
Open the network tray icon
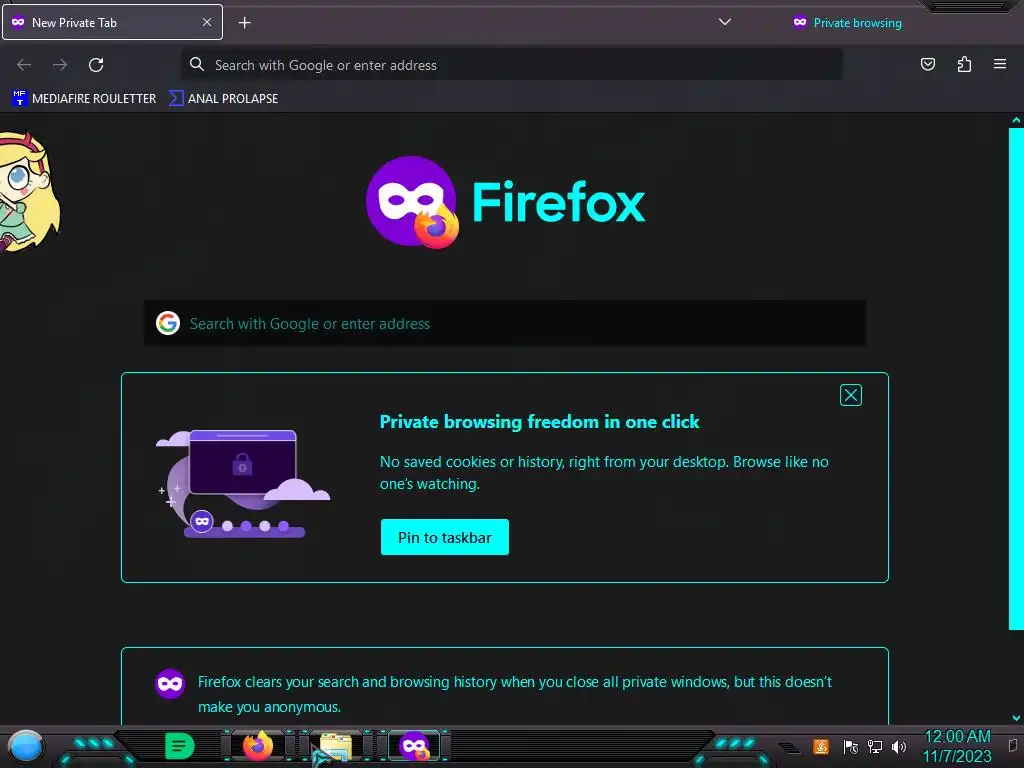click(874, 746)
